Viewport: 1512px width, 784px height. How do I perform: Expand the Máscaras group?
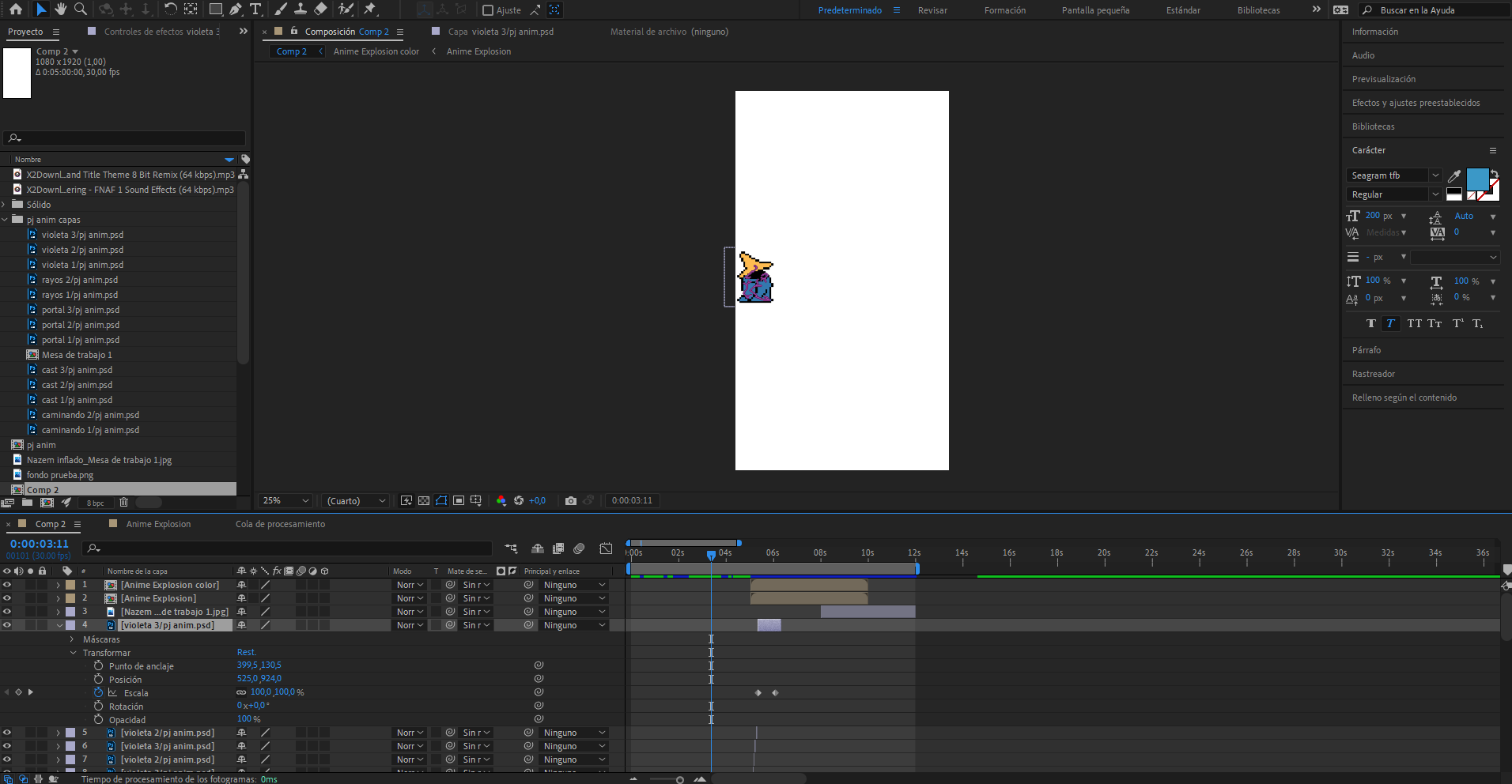click(72, 639)
